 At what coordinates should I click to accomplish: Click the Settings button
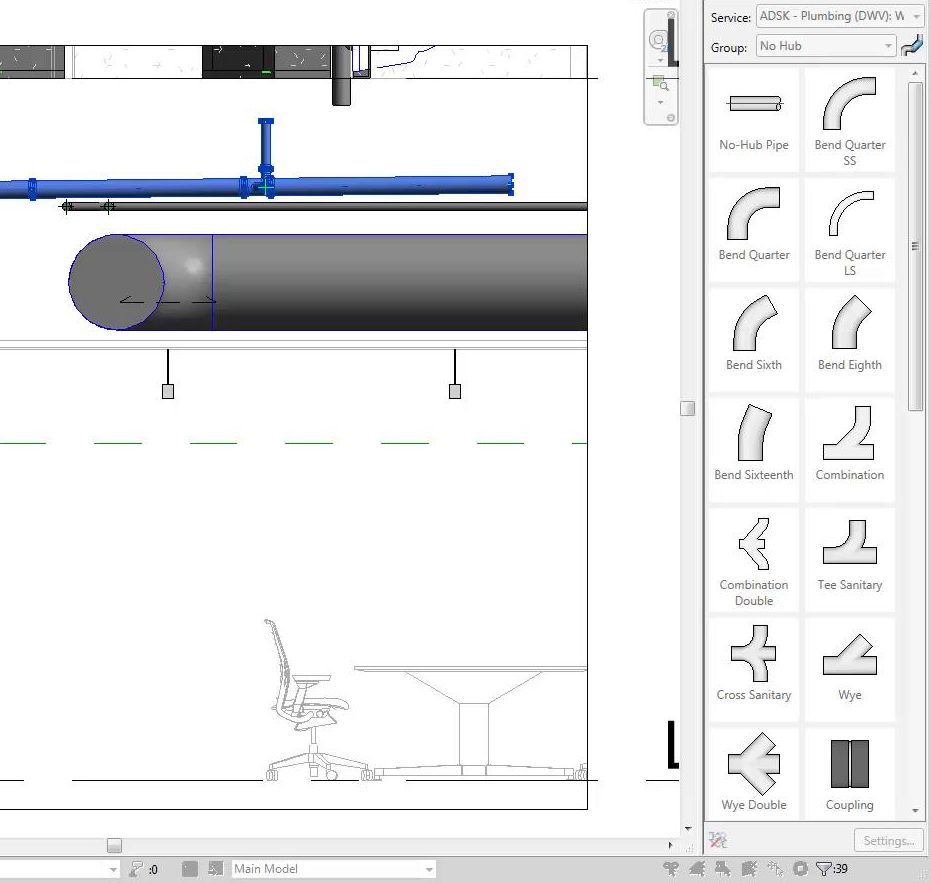[887, 841]
